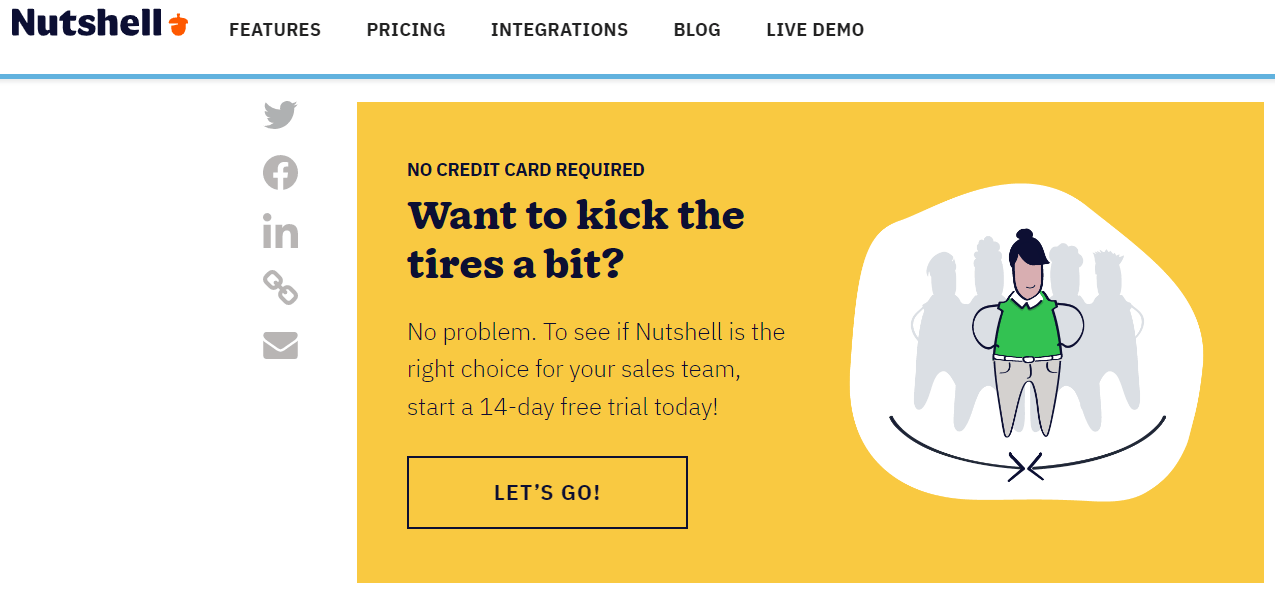Image resolution: width=1275 pixels, height=591 pixels.
Task: Go home via the Nutshell wordmark
Action: (x=86, y=23)
